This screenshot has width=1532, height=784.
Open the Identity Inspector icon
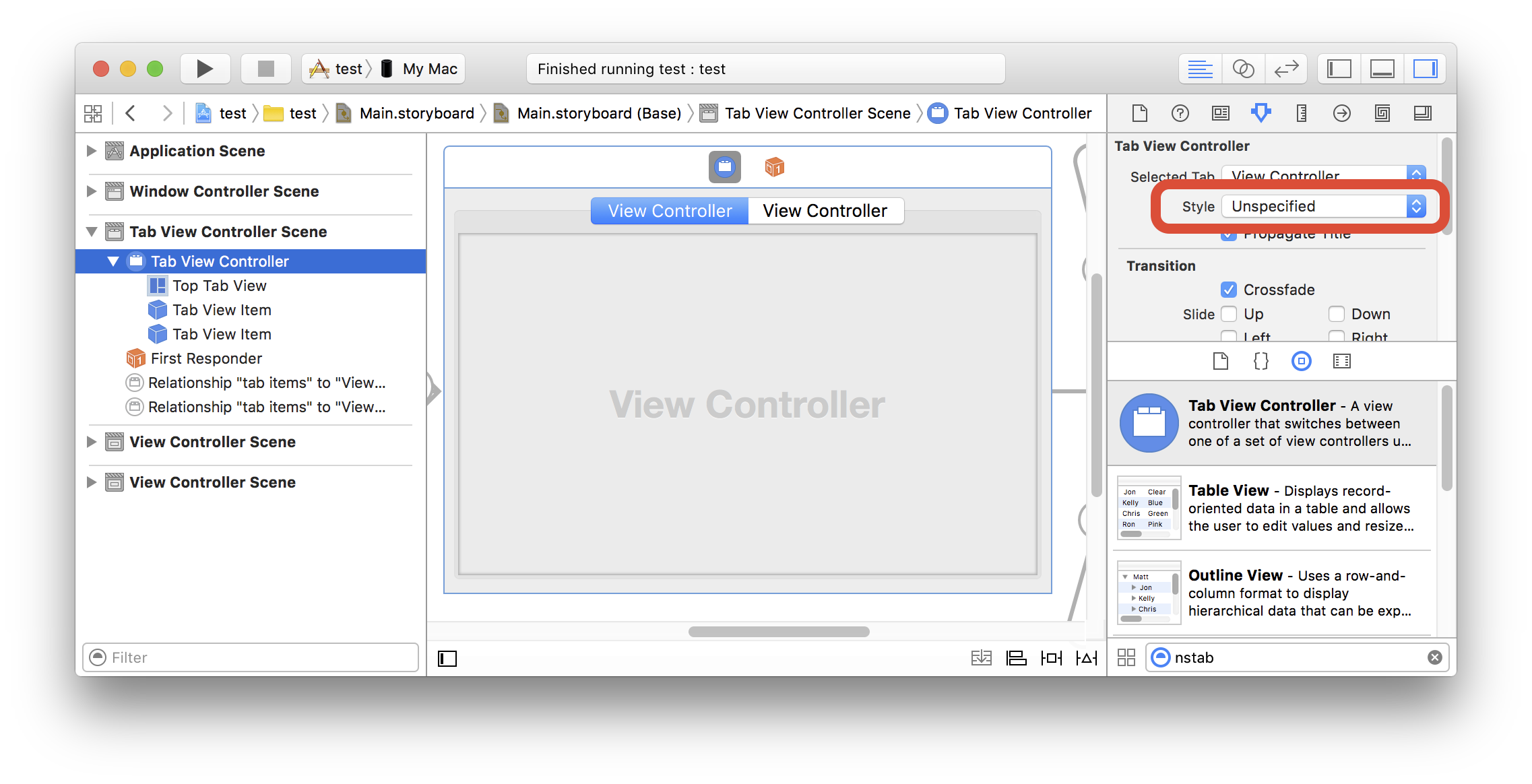click(1218, 112)
